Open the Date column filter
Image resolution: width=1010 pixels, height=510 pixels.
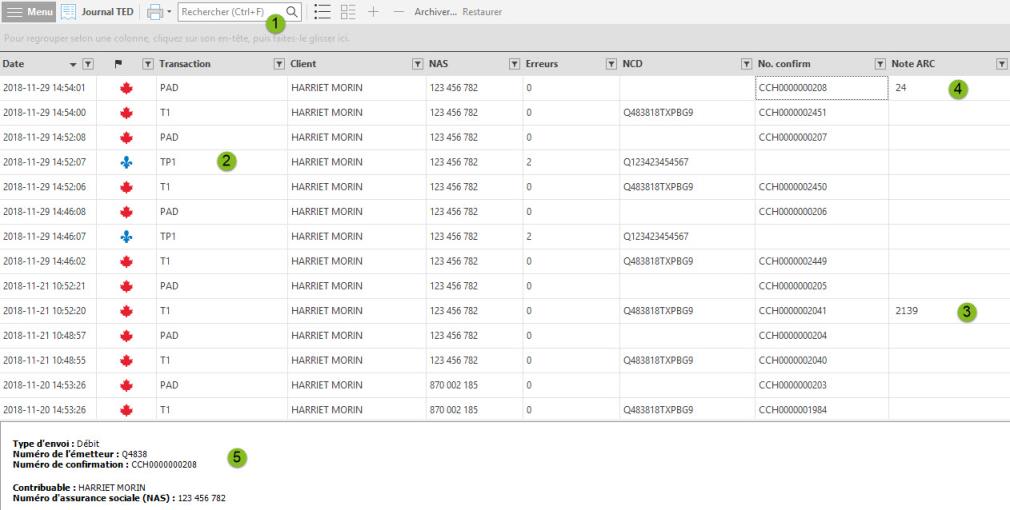click(88, 64)
